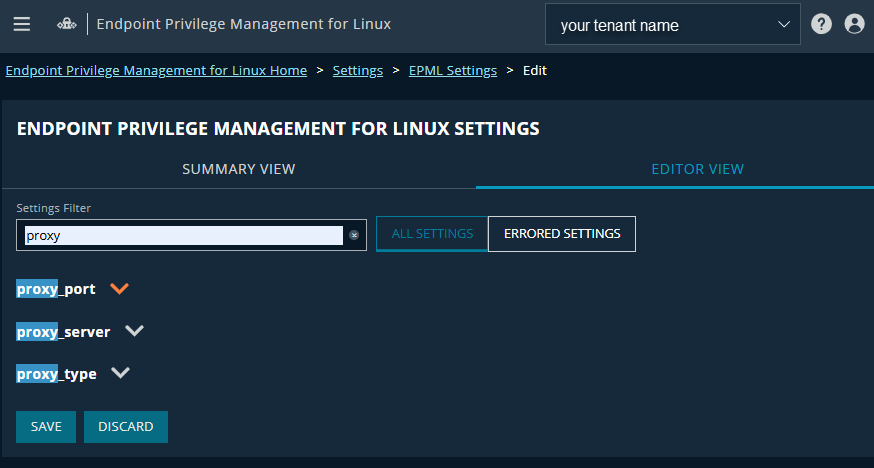Image resolution: width=874 pixels, height=468 pixels.
Task: Show Errored Settings filter tab
Action: coord(562,233)
